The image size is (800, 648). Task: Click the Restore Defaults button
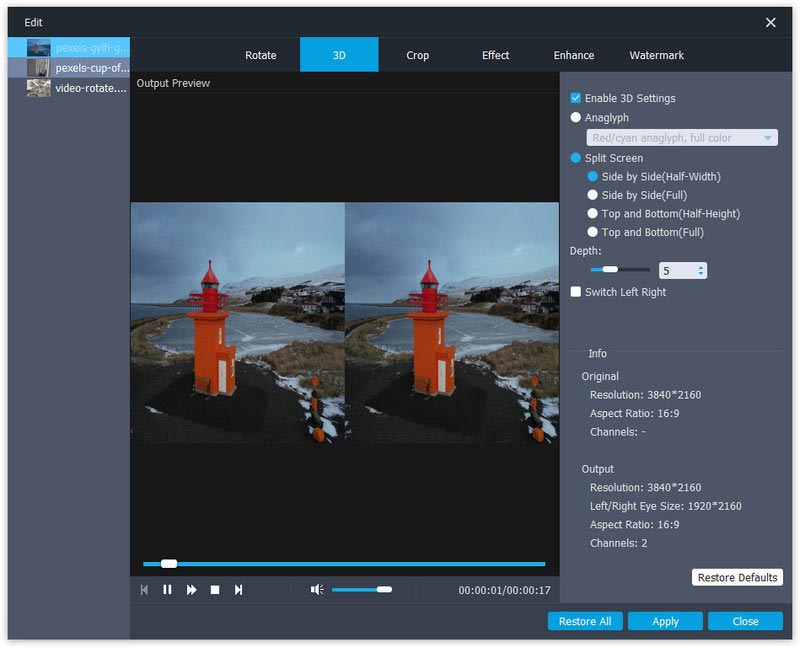pos(737,578)
